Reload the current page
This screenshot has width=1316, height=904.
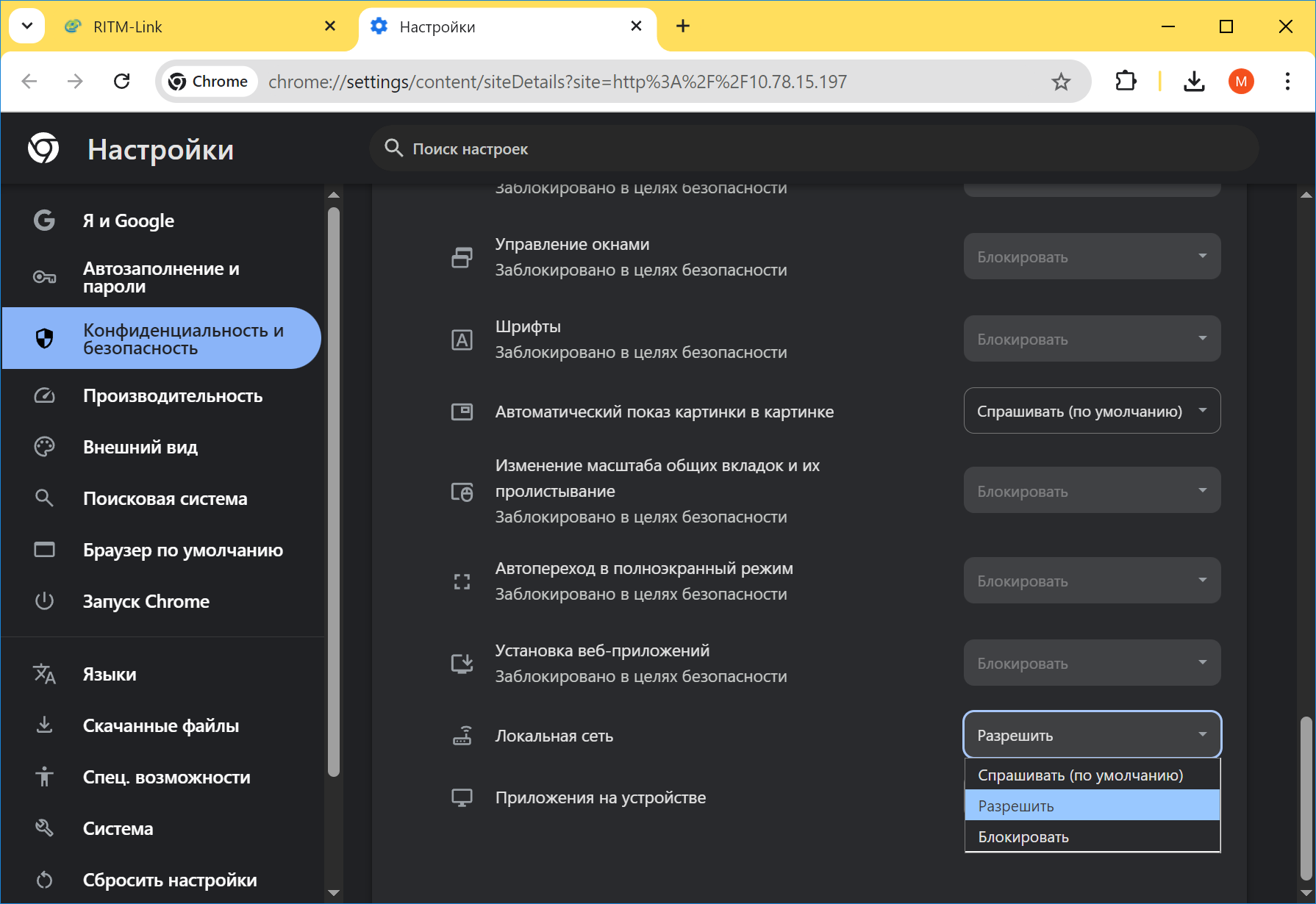coord(122,82)
